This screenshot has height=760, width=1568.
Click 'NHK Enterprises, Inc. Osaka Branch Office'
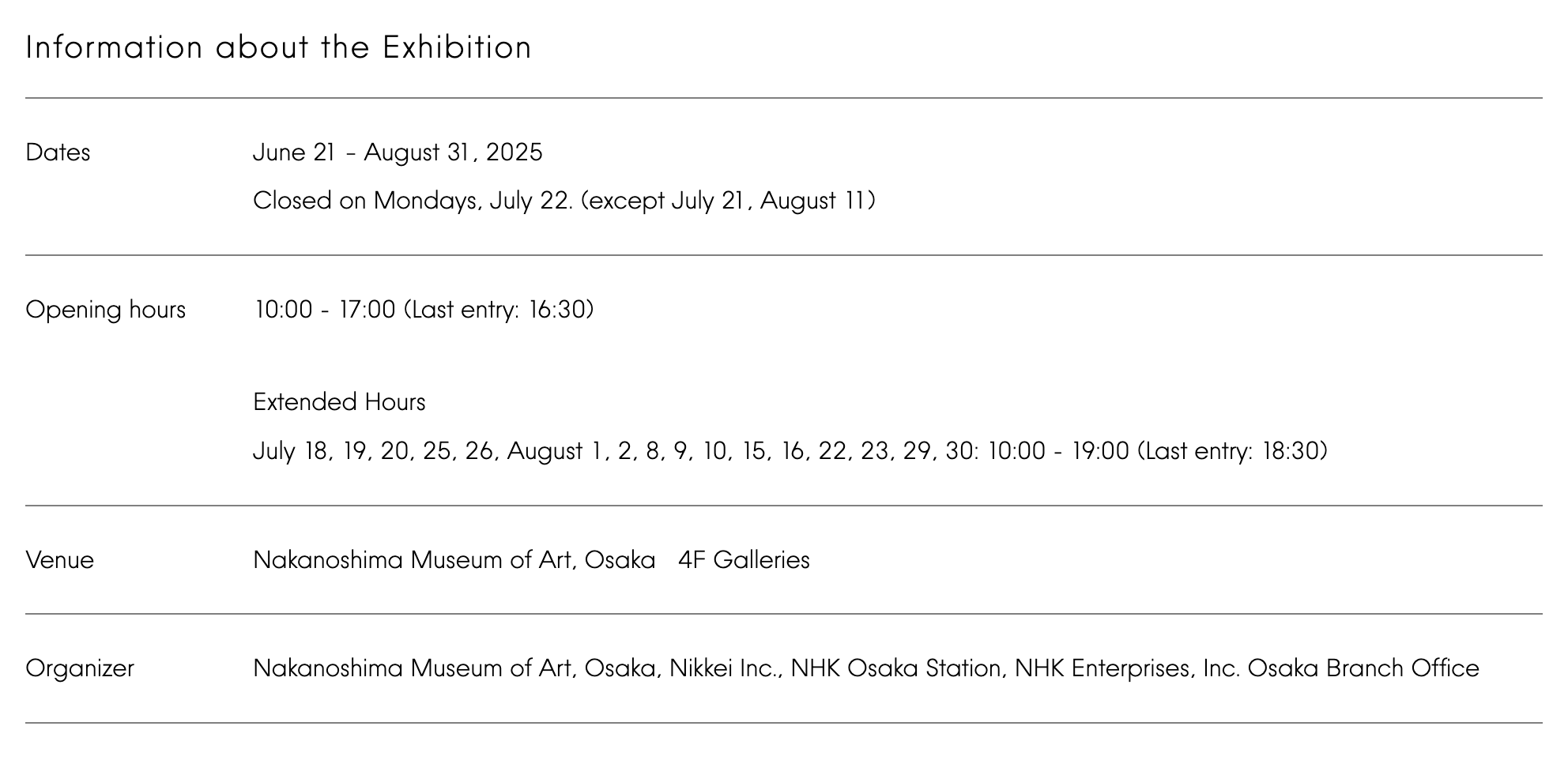click(x=1247, y=668)
